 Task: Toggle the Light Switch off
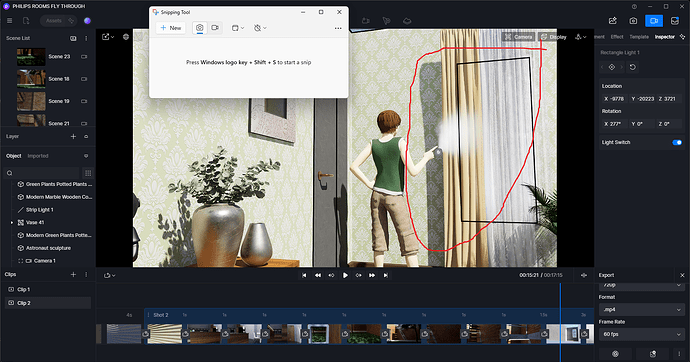(x=677, y=143)
